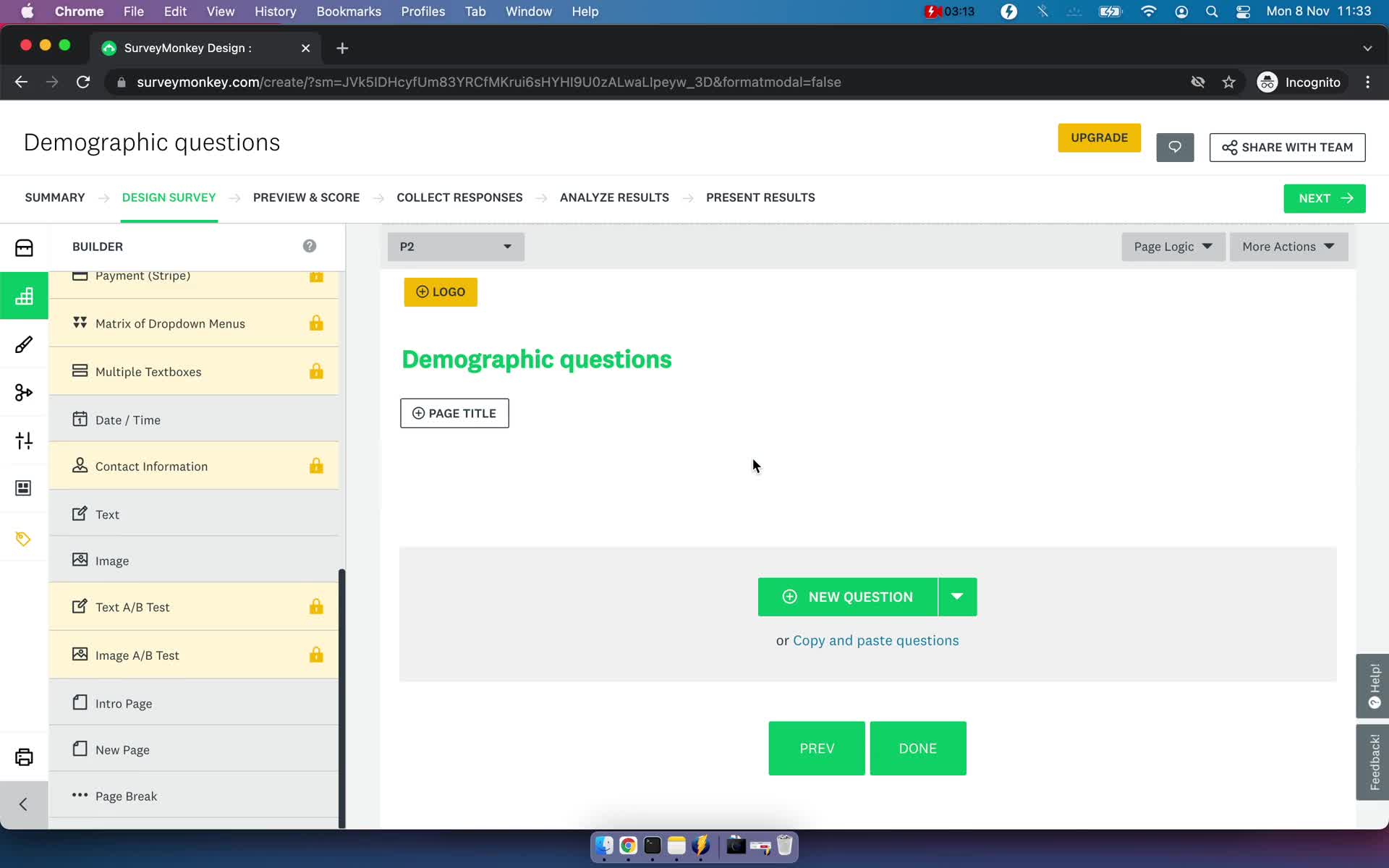Expand the More Actions dropdown button
This screenshot has height=868, width=1389.
point(1288,246)
